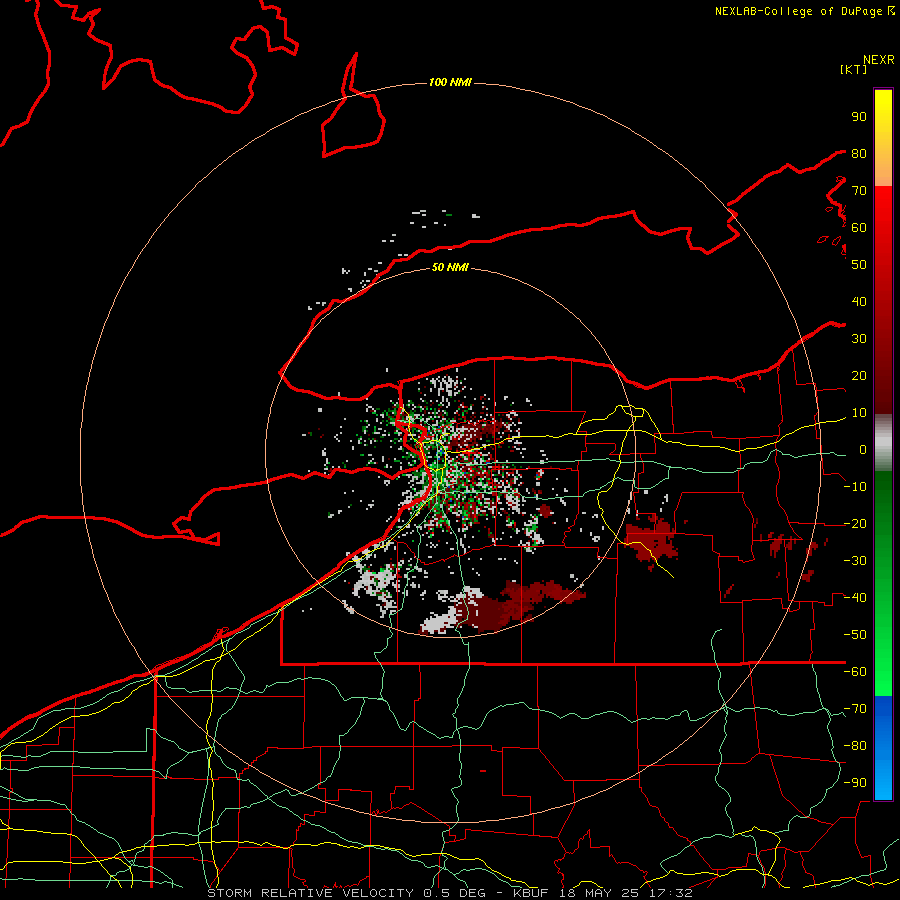The image size is (900, 900).
Task: Click the 100 NMI range ring label
Action: [450, 82]
